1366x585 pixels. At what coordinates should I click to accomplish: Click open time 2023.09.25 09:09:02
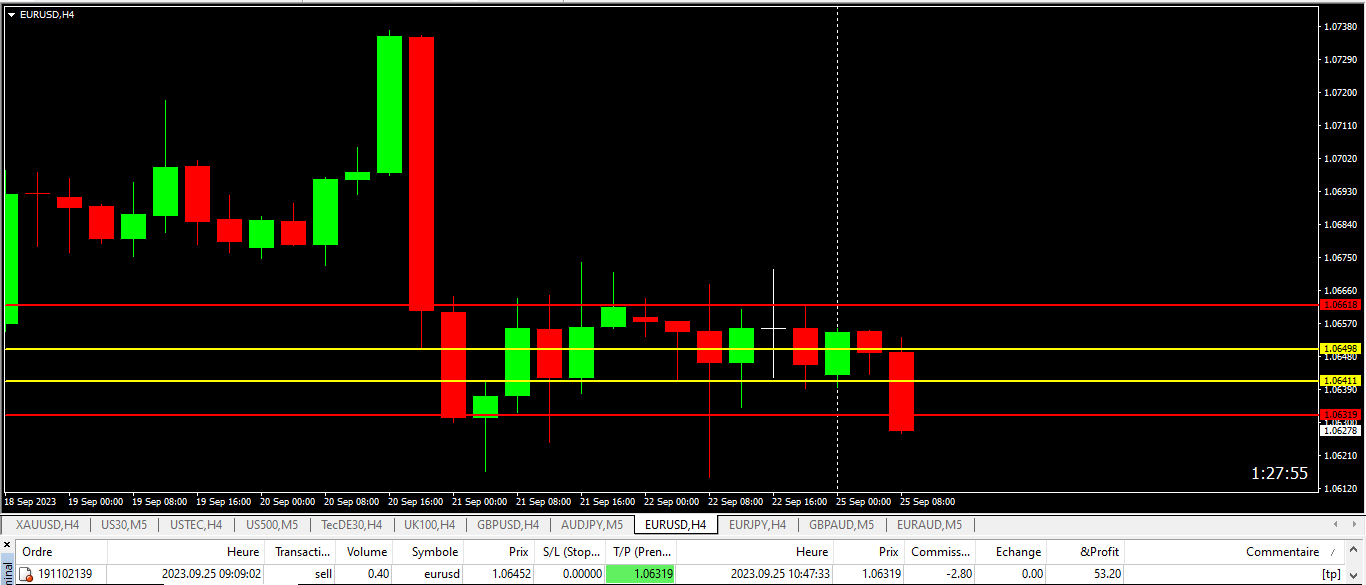click(212, 574)
